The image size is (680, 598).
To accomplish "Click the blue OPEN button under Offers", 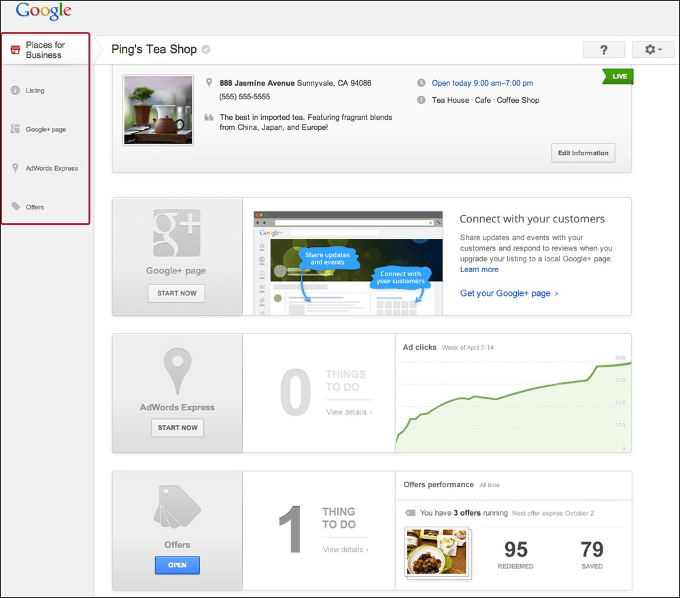I will point(177,565).
